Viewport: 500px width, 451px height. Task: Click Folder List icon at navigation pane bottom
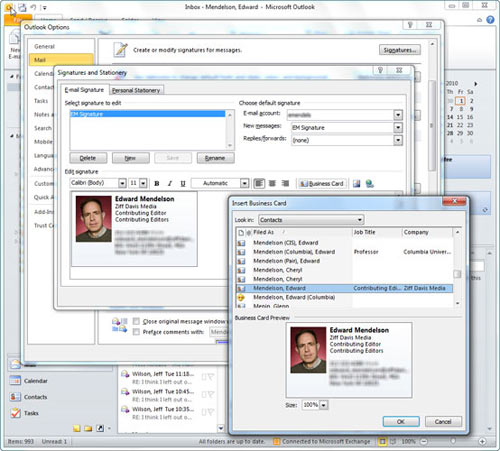point(88,428)
